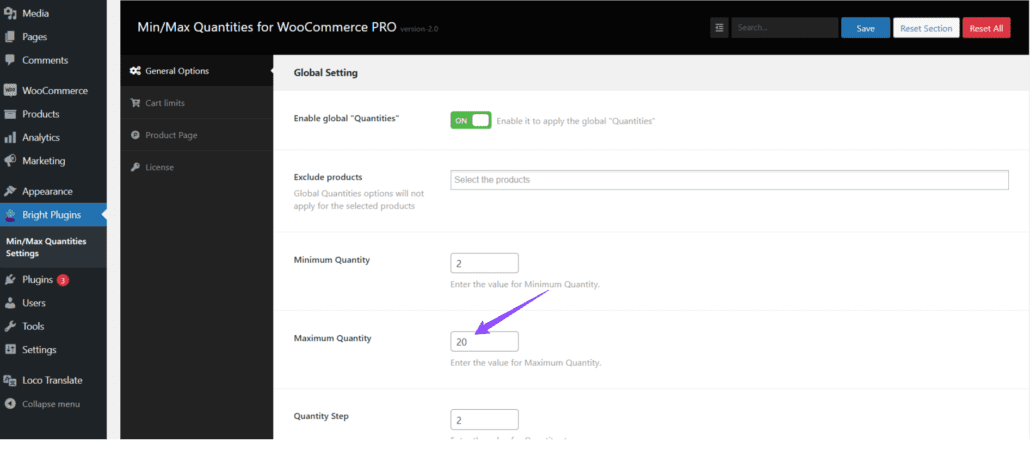The height and width of the screenshot is (467, 1030).
Task: Click the Tools wrench icon
Action: (10, 326)
